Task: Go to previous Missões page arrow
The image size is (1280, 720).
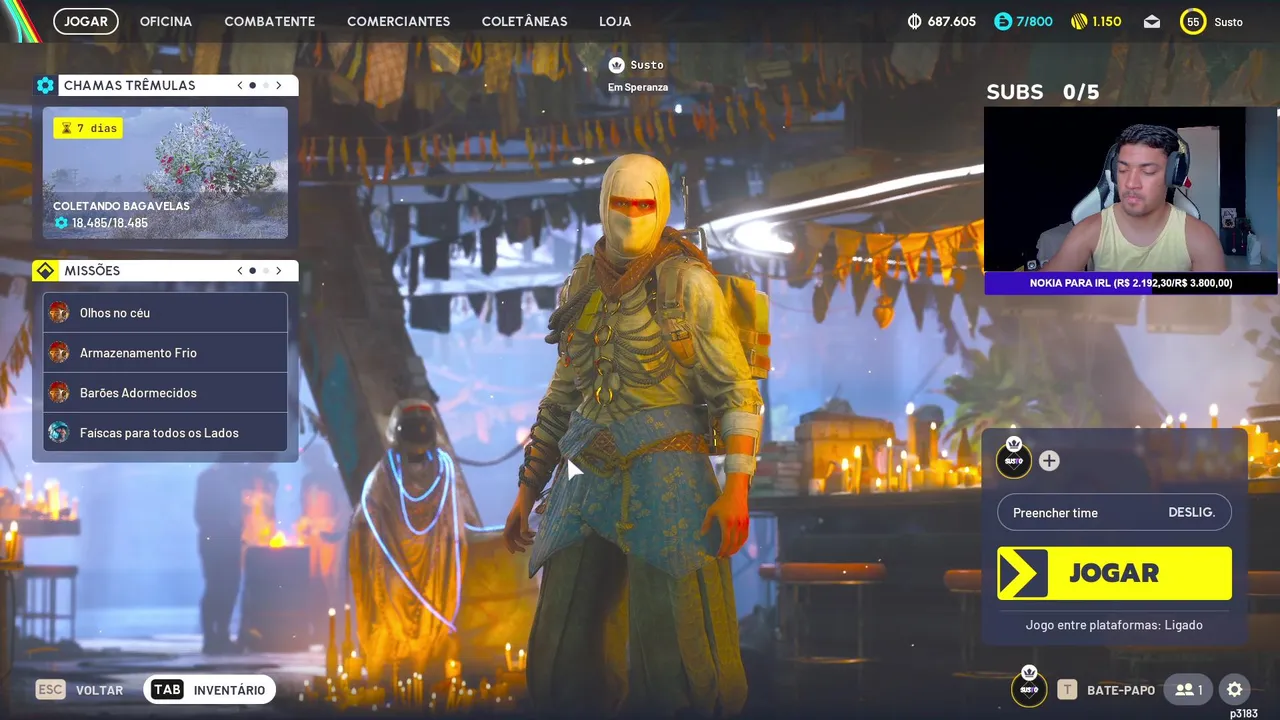Action: click(x=240, y=271)
